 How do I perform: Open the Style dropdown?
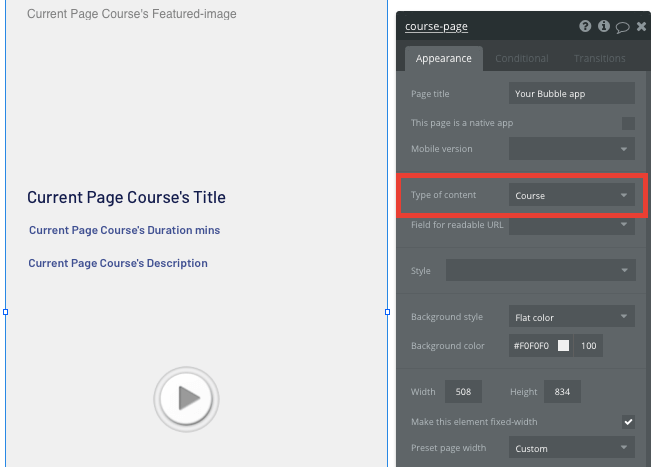[541, 270]
